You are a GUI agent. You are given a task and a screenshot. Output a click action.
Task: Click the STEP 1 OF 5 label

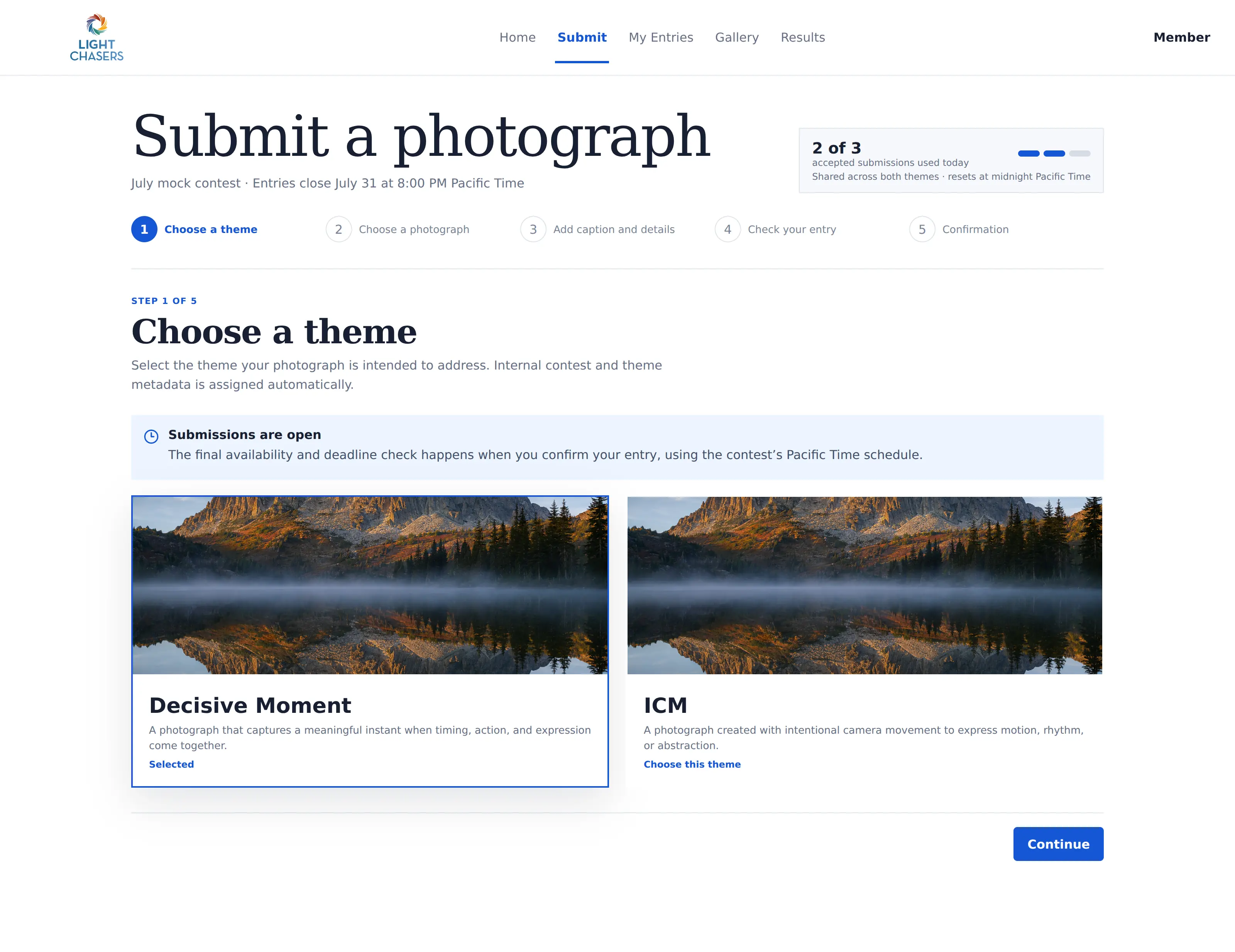(x=164, y=301)
